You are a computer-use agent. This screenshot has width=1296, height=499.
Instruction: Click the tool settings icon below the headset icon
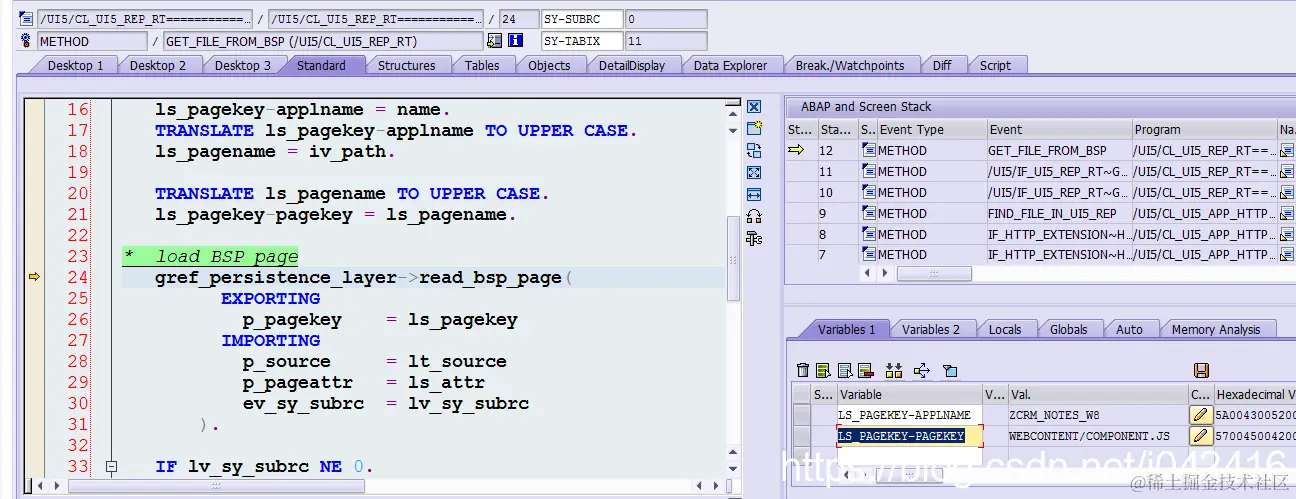pyautogui.click(x=754, y=239)
